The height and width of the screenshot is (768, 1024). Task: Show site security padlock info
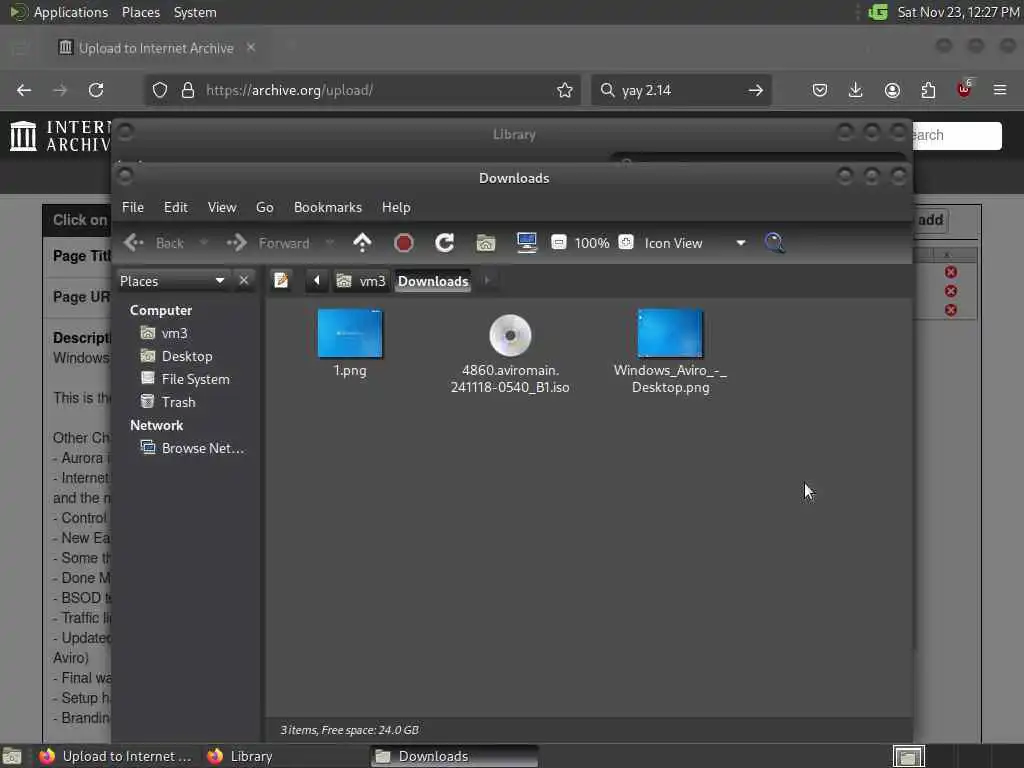(x=188, y=90)
